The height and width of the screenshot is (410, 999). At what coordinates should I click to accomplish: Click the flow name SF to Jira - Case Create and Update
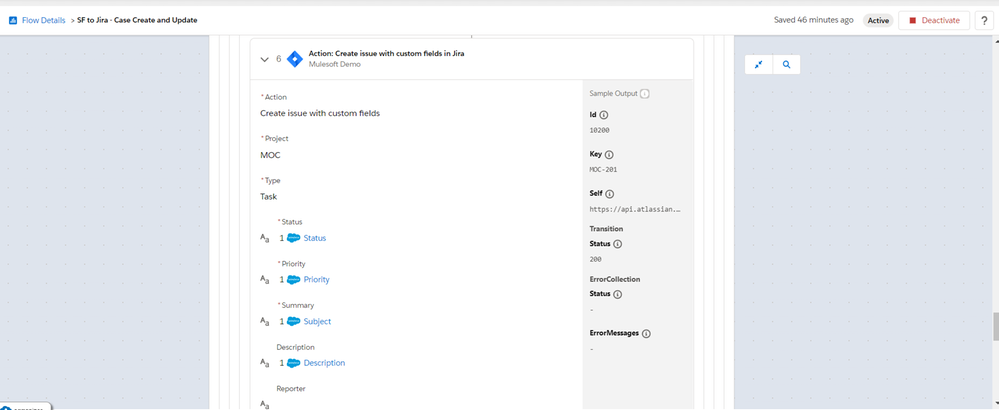tap(137, 20)
